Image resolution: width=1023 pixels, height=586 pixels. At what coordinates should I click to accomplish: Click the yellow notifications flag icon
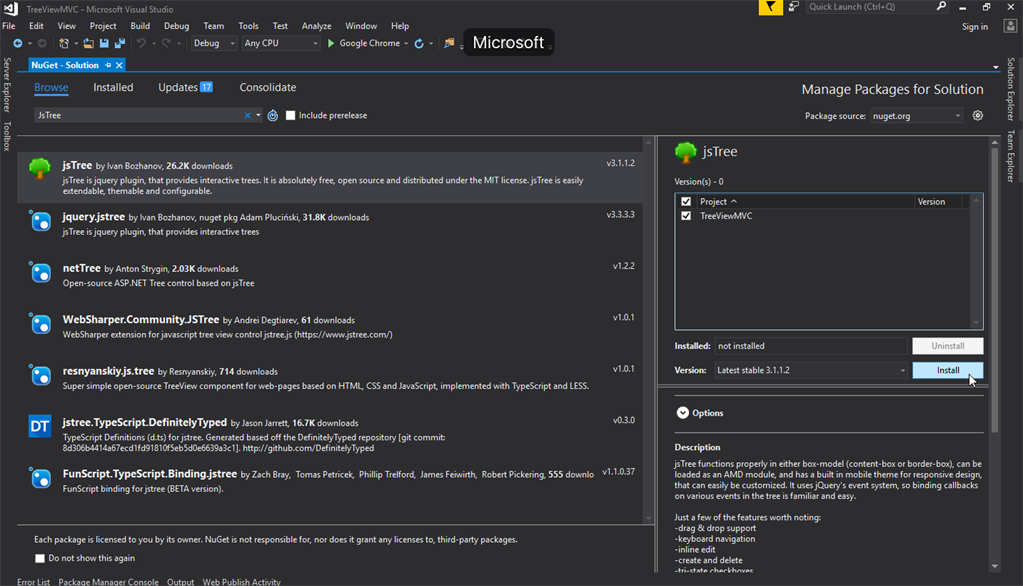pos(770,7)
